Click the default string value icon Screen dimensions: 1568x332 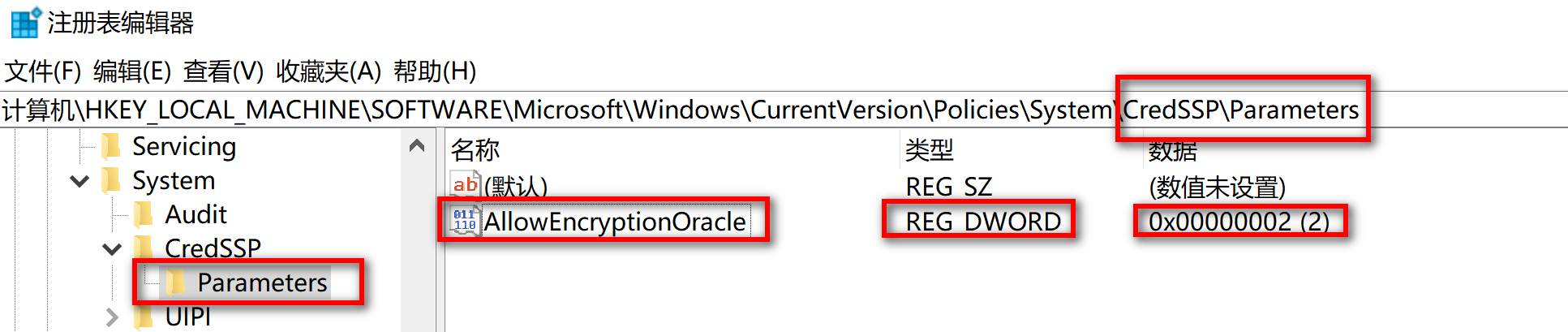click(x=465, y=186)
